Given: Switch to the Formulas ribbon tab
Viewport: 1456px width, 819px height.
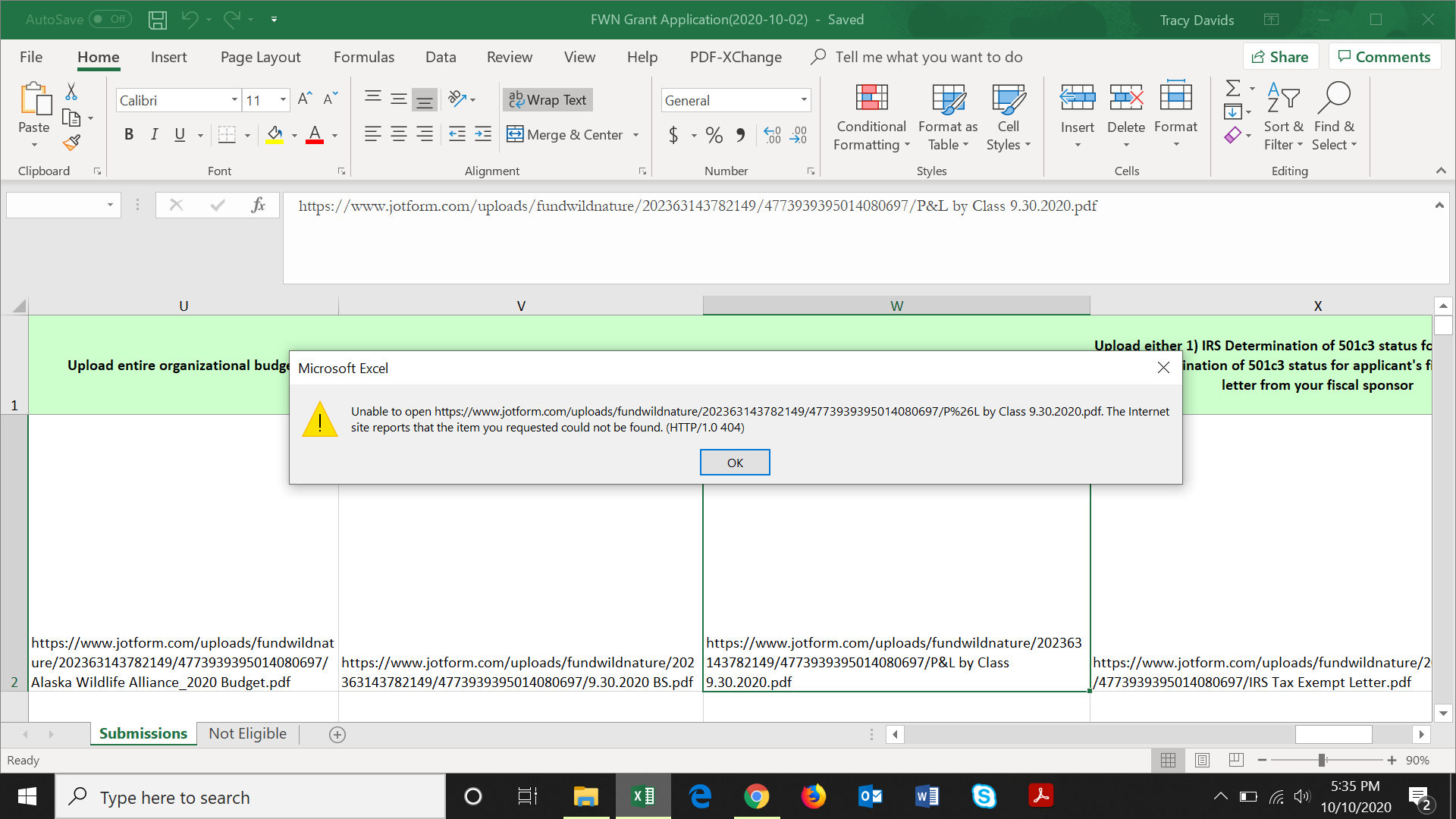Looking at the screenshot, I should (364, 57).
